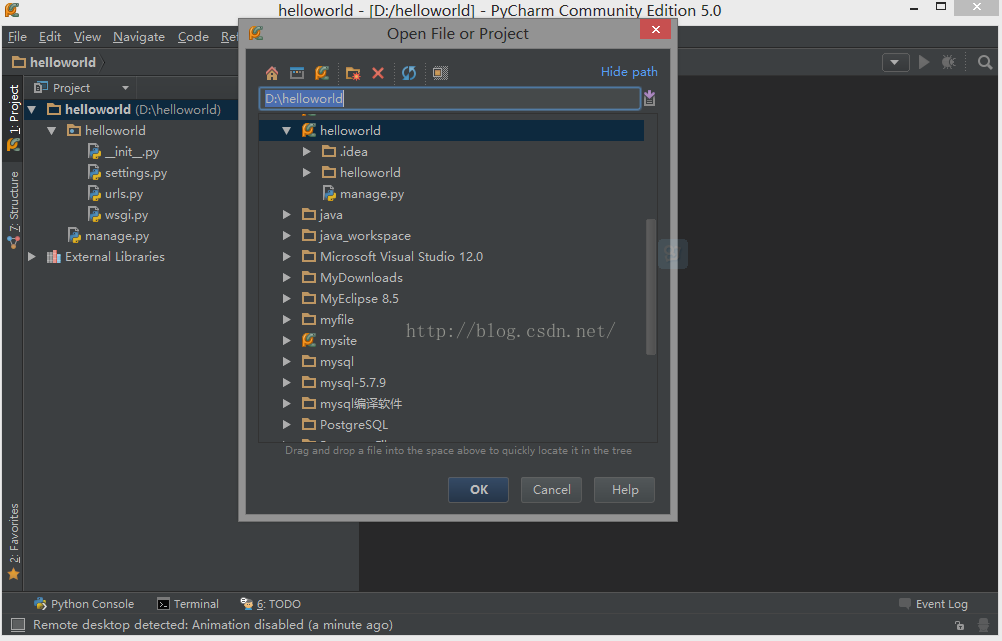The width and height of the screenshot is (1002, 641).
Task: Expand the mysite project in dialog
Action: tap(286, 341)
